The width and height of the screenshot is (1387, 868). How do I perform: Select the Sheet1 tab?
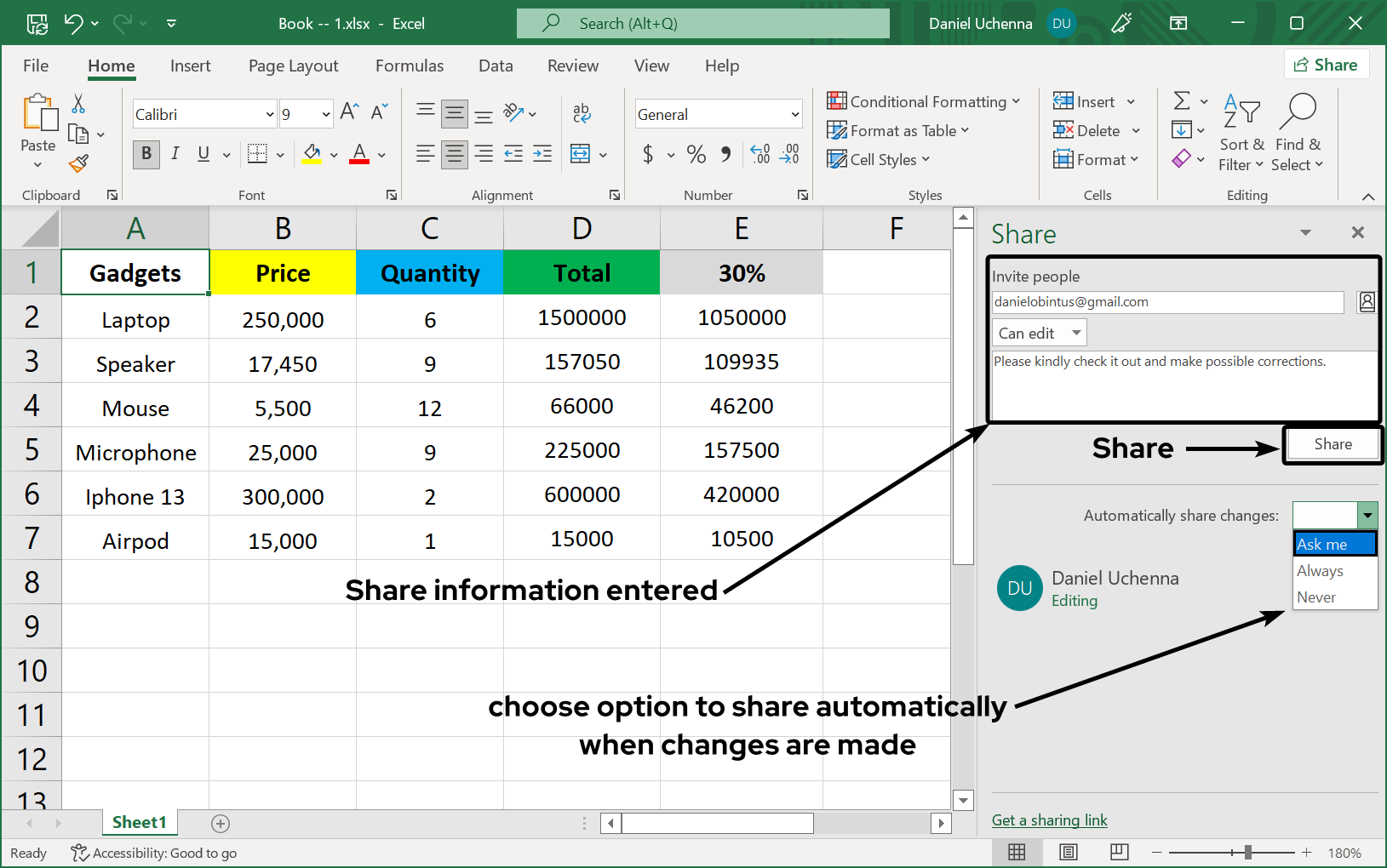[139, 822]
